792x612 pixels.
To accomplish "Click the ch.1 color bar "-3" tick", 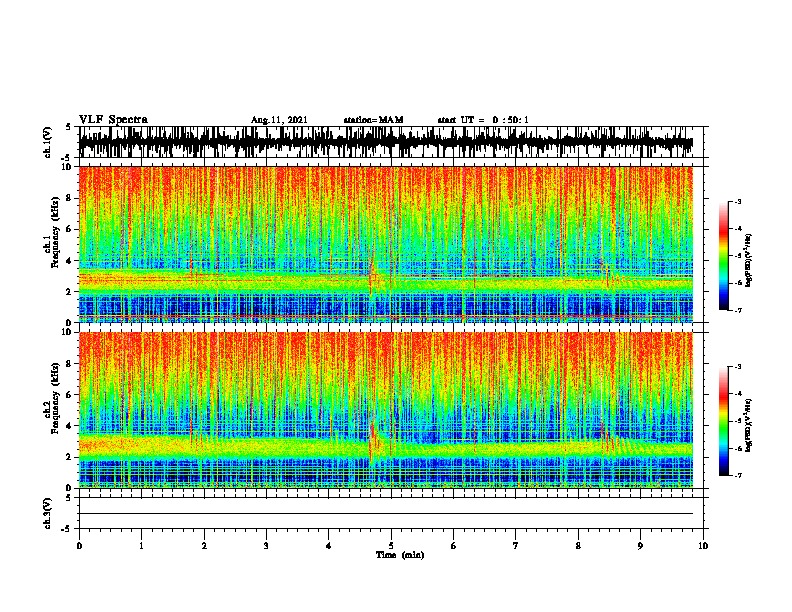I will point(737,201).
